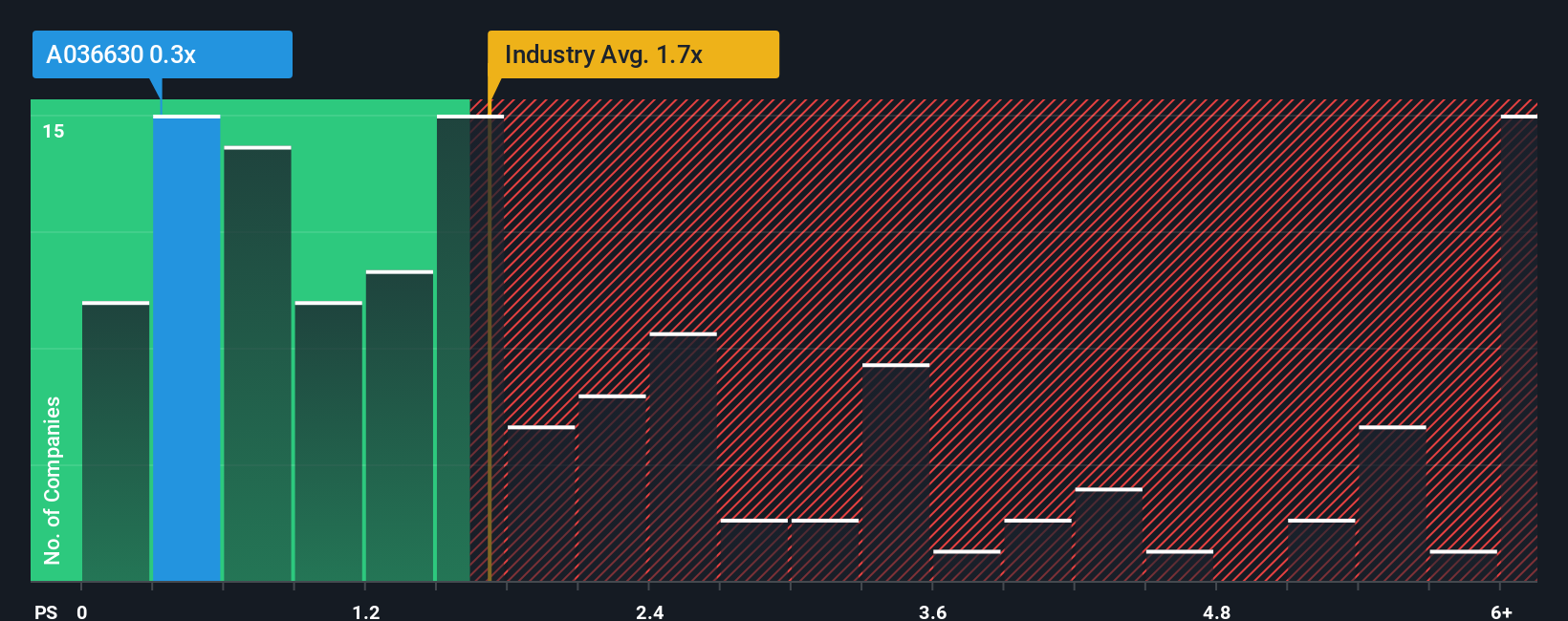Screen dimensions: 1568x621
Task: Click the A036630 0.3x label
Action: click(x=162, y=54)
